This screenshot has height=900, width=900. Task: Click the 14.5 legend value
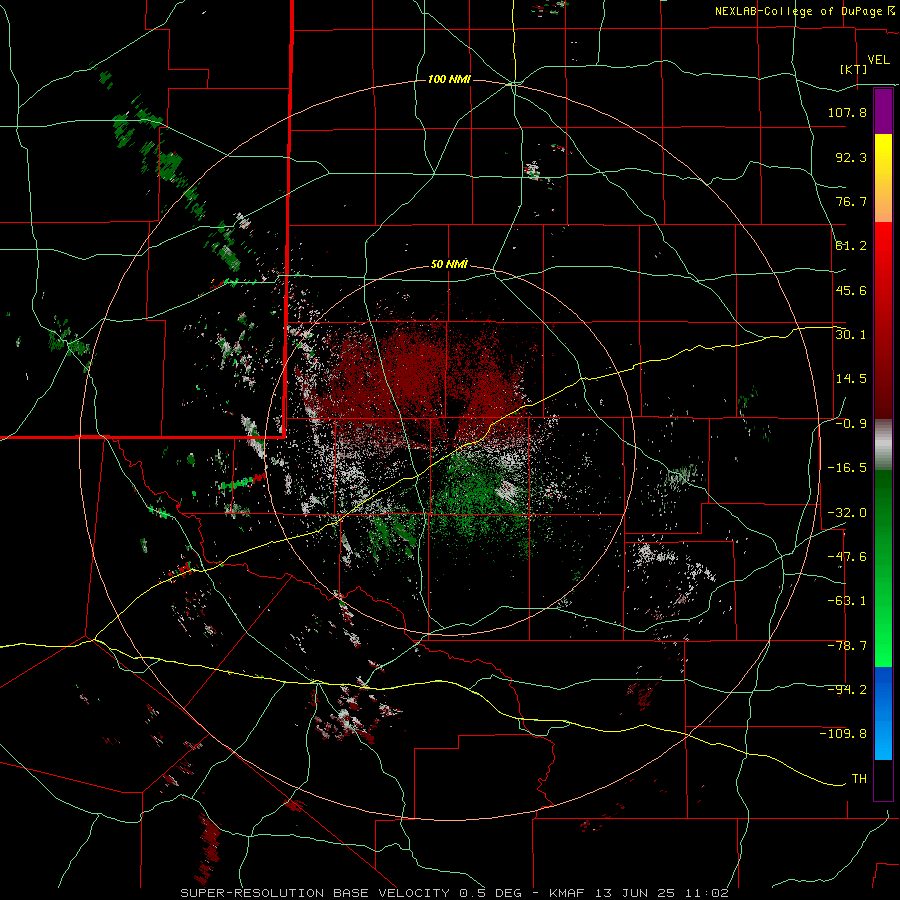851,379
